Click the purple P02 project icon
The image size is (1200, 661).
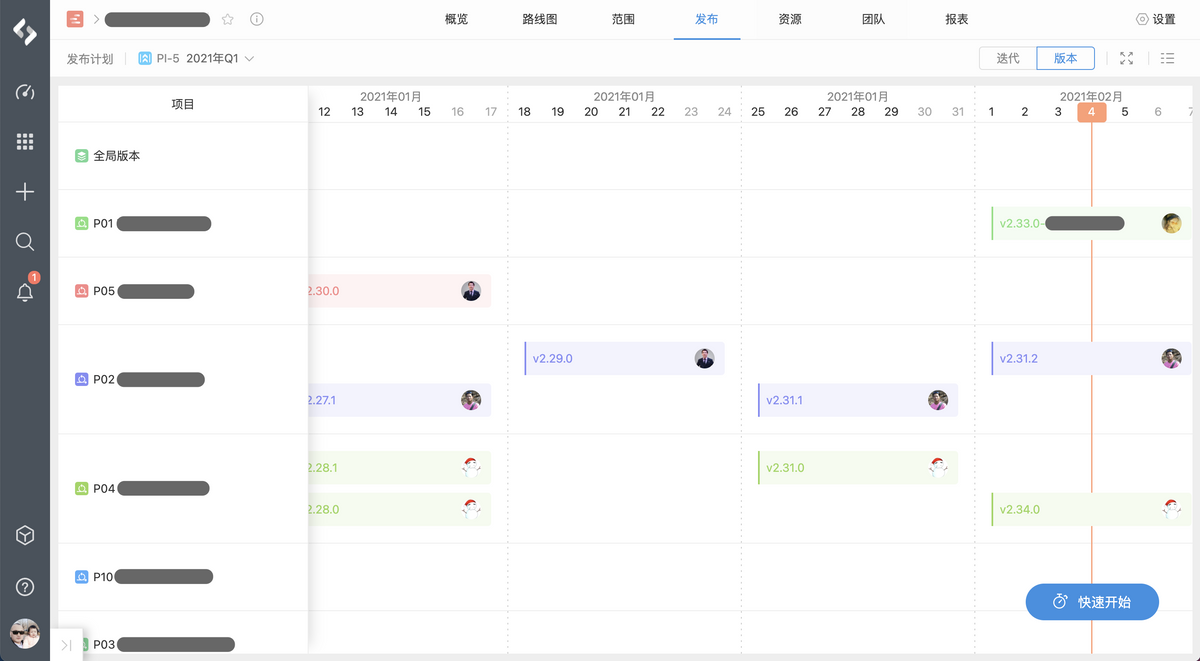(82, 380)
